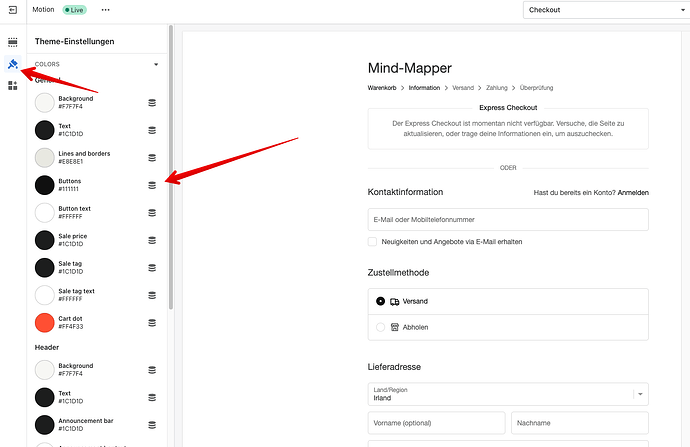Open the Button text white swatch
Screen dimensions: 690x447
click(44, 213)
